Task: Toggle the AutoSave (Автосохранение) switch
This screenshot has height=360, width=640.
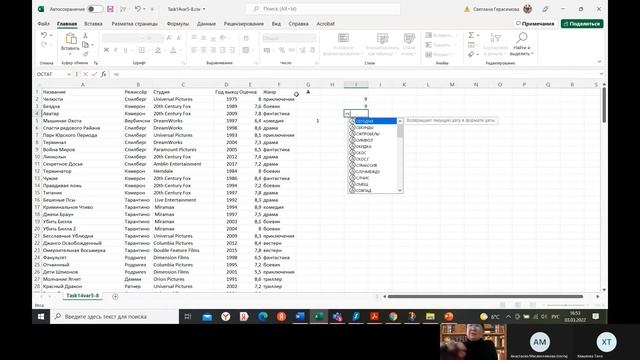Action: point(95,9)
